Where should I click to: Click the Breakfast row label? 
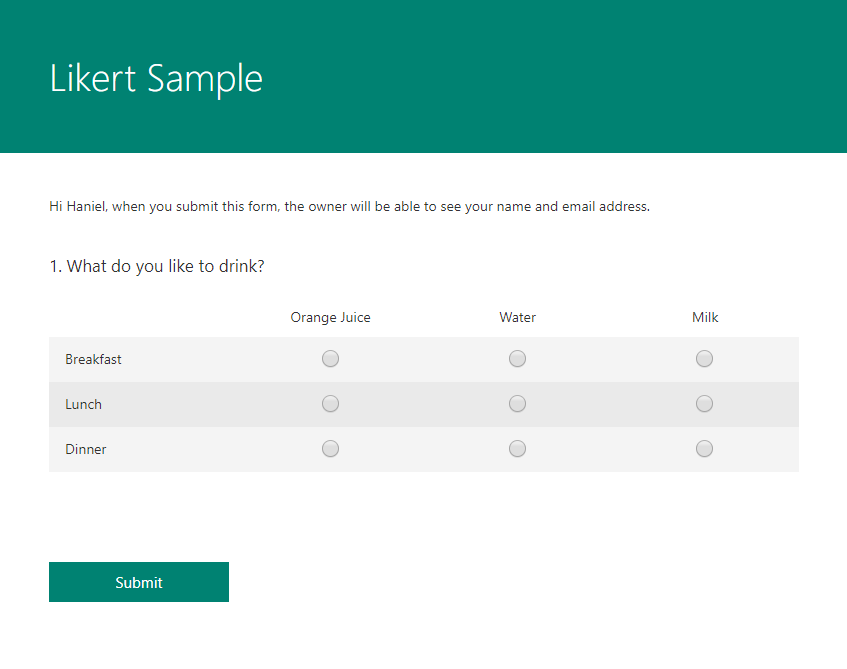pos(93,358)
